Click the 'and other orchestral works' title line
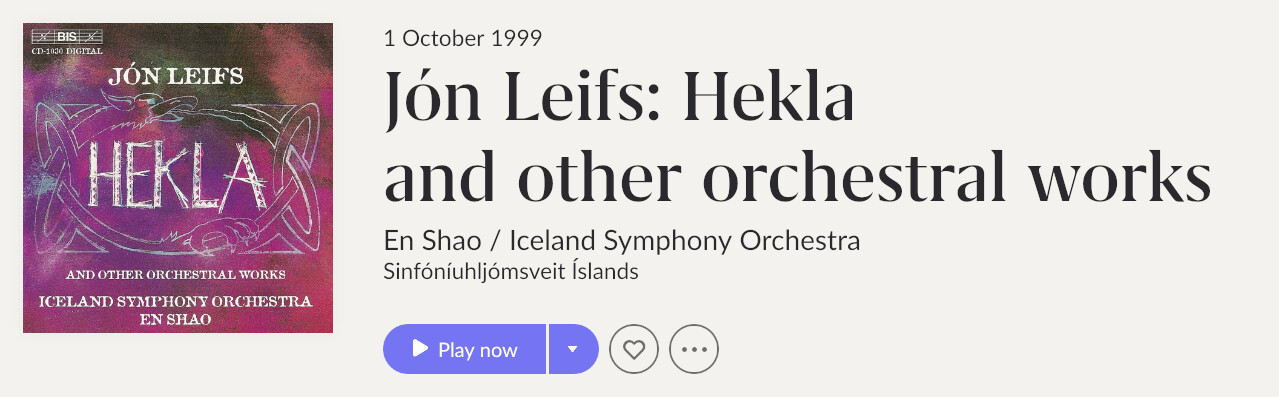Viewport: 1279px width, 397px height. (x=797, y=176)
